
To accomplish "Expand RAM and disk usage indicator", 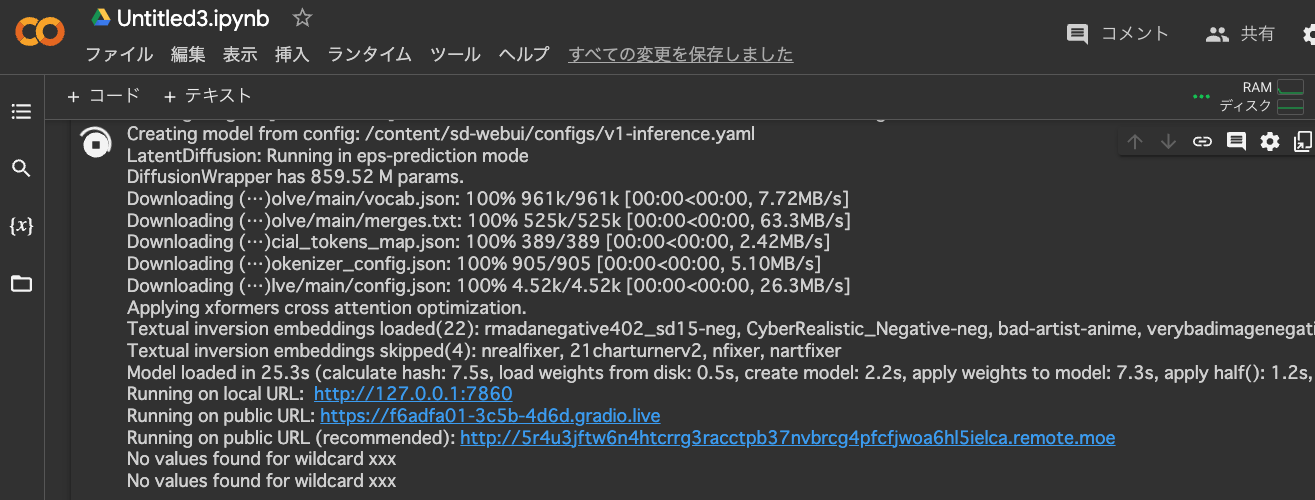I will click(1262, 97).
